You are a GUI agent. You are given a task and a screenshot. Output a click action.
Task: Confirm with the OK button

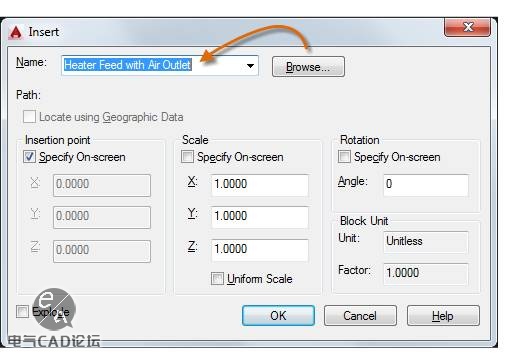278,315
